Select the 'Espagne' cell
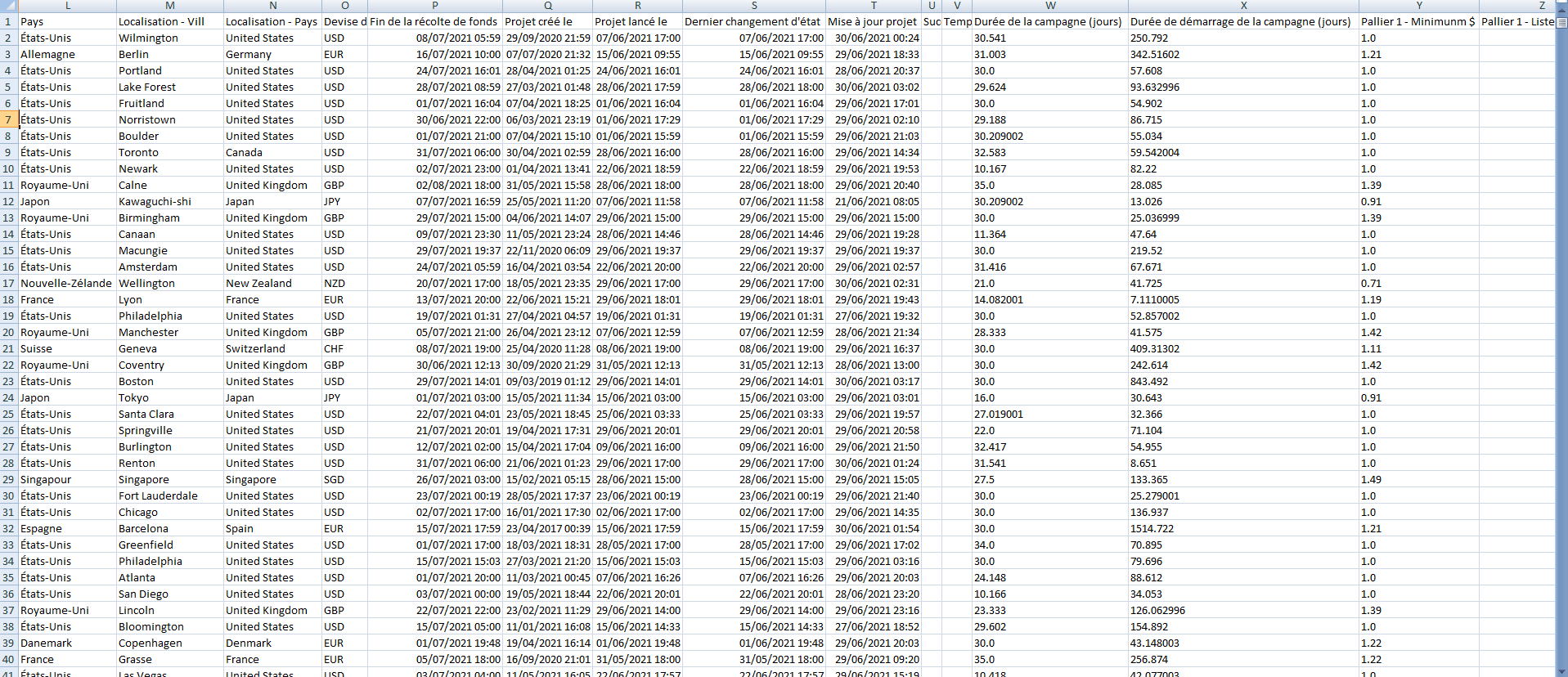The image size is (1568, 677). tap(67, 528)
